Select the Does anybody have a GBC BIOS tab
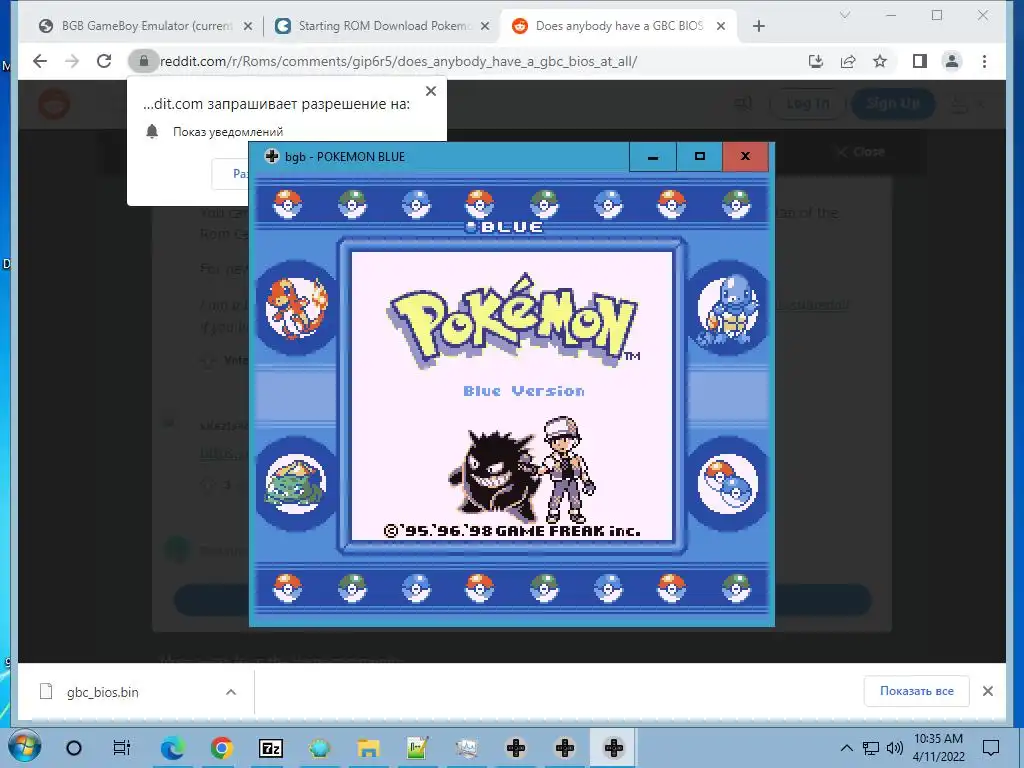1024x768 pixels. tap(618, 26)
